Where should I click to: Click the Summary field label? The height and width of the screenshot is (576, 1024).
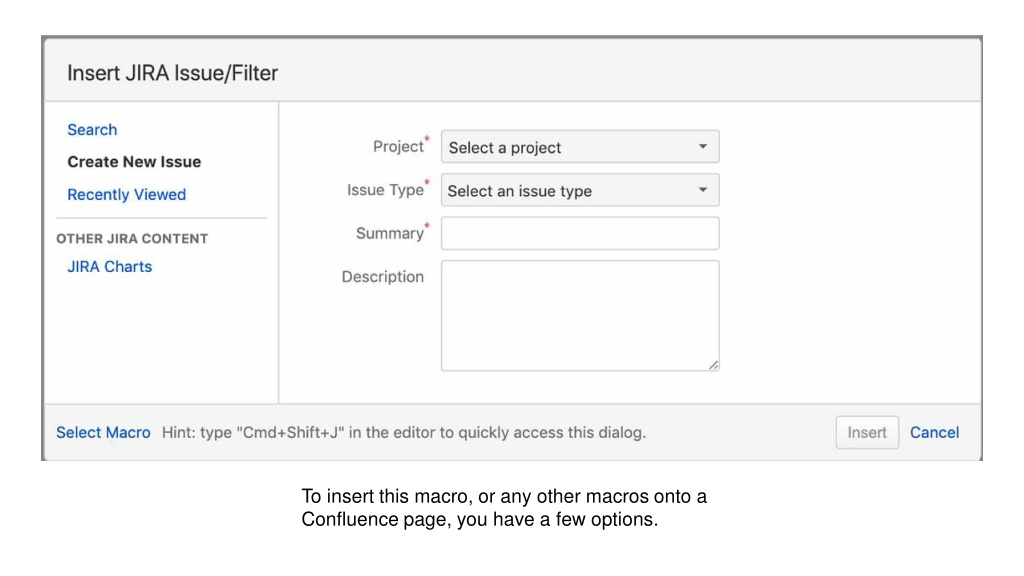tap(390, 233)
